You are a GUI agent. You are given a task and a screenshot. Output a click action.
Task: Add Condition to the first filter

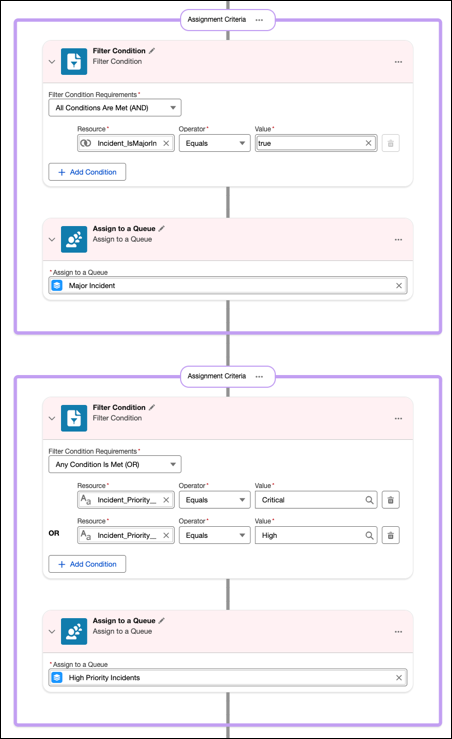pyautogui.click(x=87, y=172)
